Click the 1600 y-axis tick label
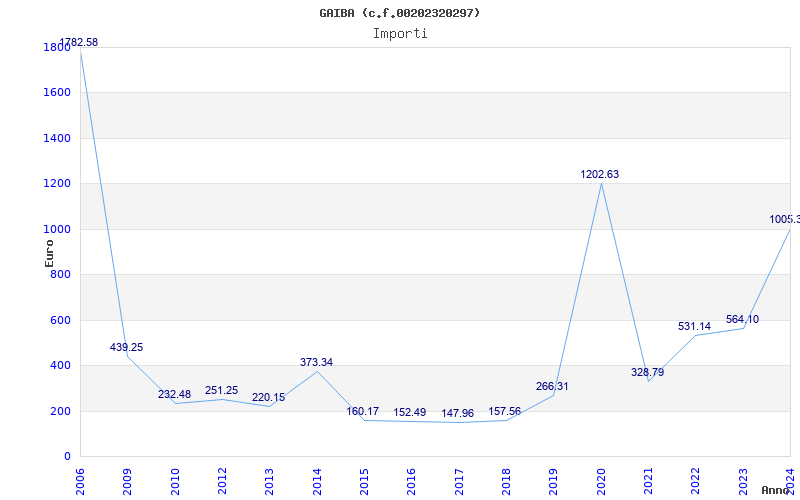The image size is (800, 500). pyautogui.click(x=57, y=93)
